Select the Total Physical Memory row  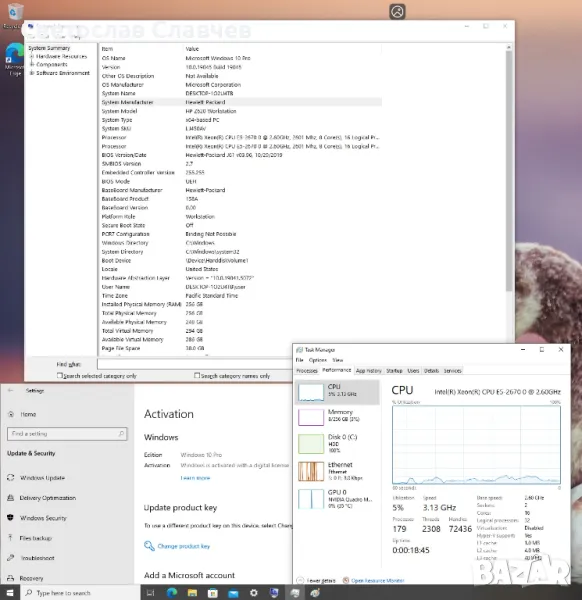[x=241, y=313]
